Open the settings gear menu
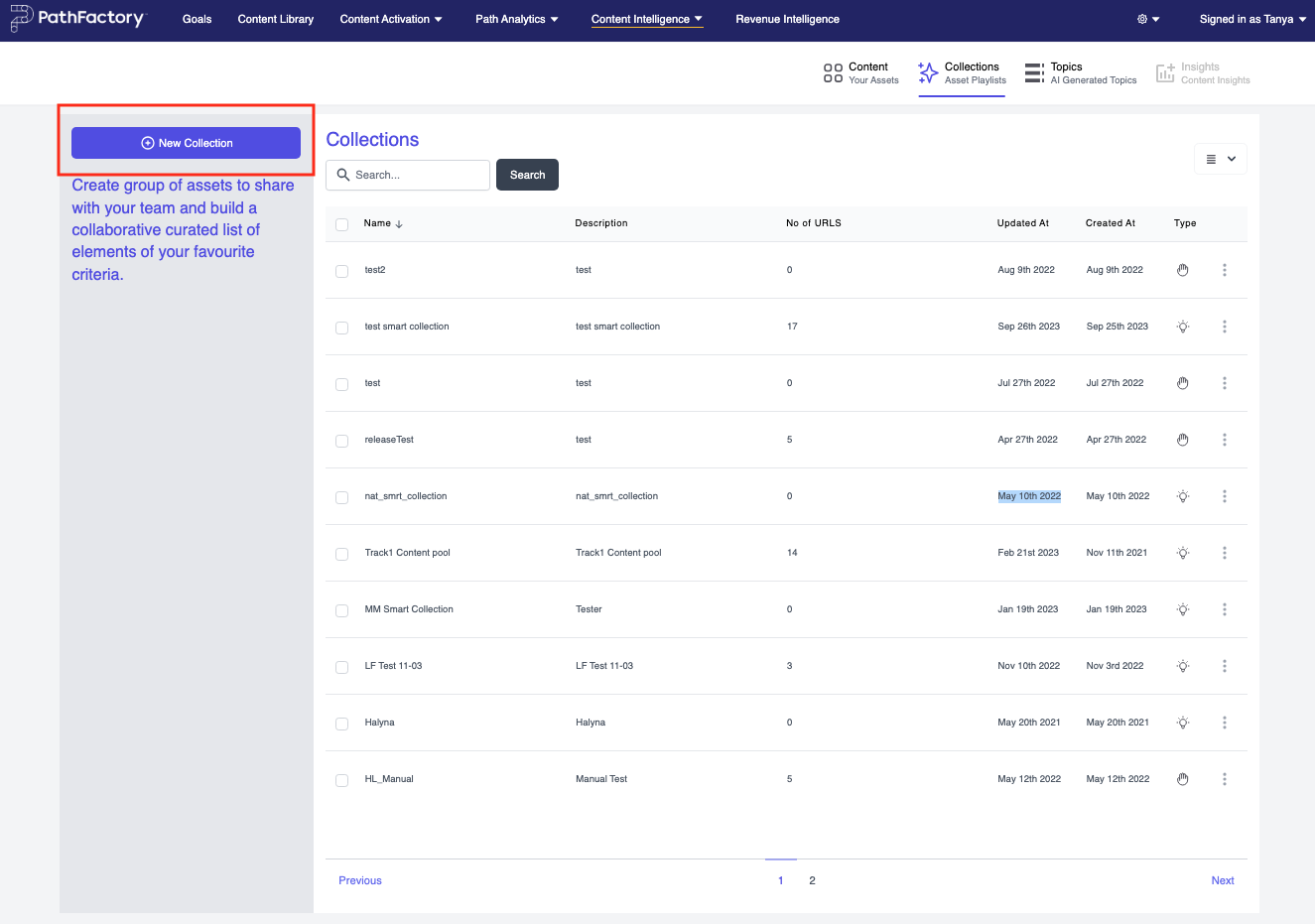 click(1148, 19)
